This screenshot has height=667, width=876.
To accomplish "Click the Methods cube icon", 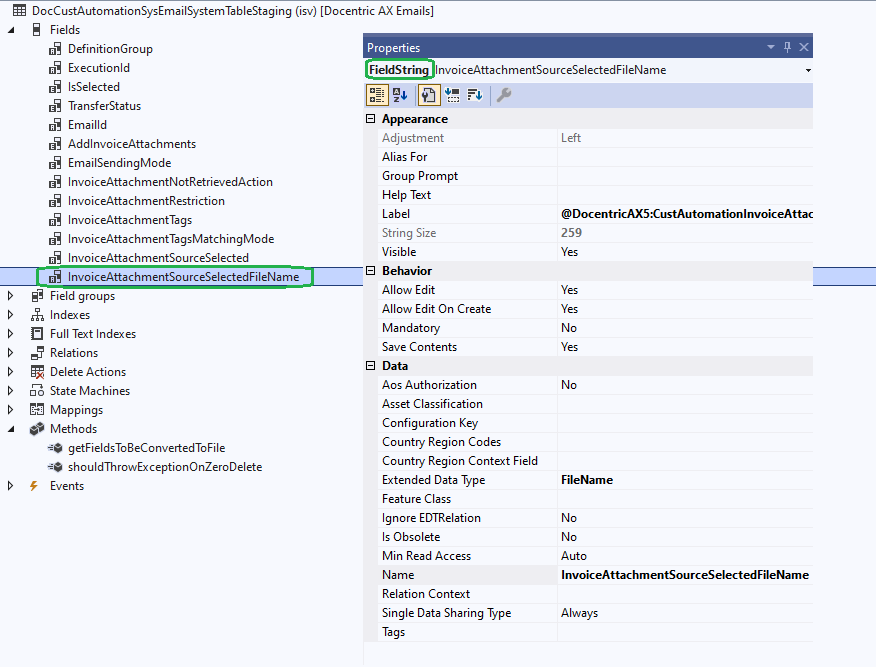I will click(x=36, y=429).
